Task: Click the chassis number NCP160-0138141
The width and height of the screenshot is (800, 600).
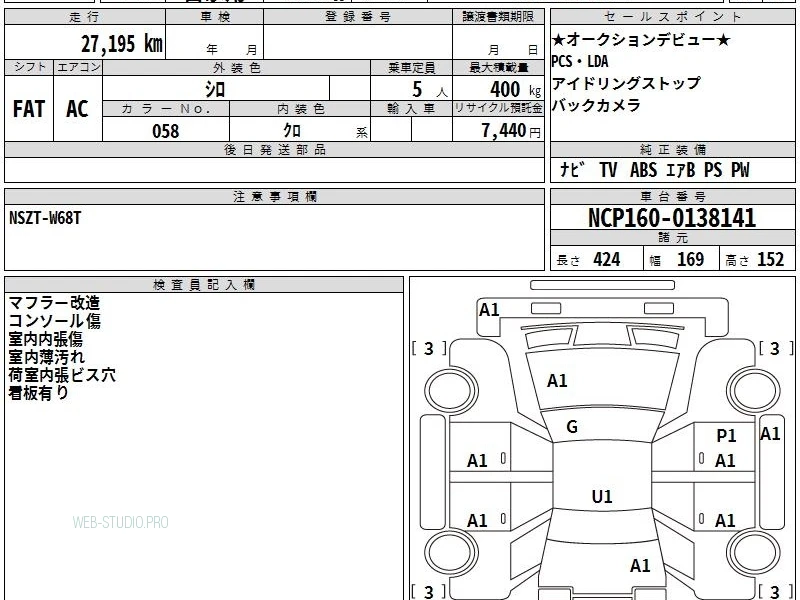Action: click(x=672, y=218)
